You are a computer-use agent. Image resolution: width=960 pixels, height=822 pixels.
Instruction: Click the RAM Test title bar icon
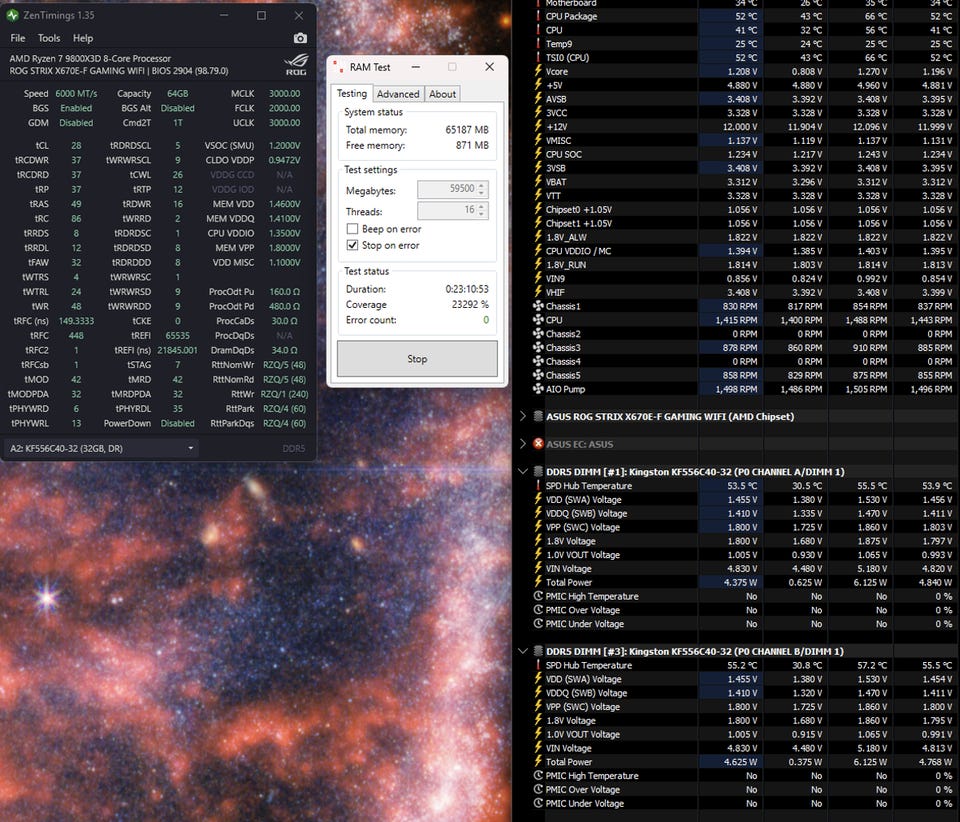338,67
